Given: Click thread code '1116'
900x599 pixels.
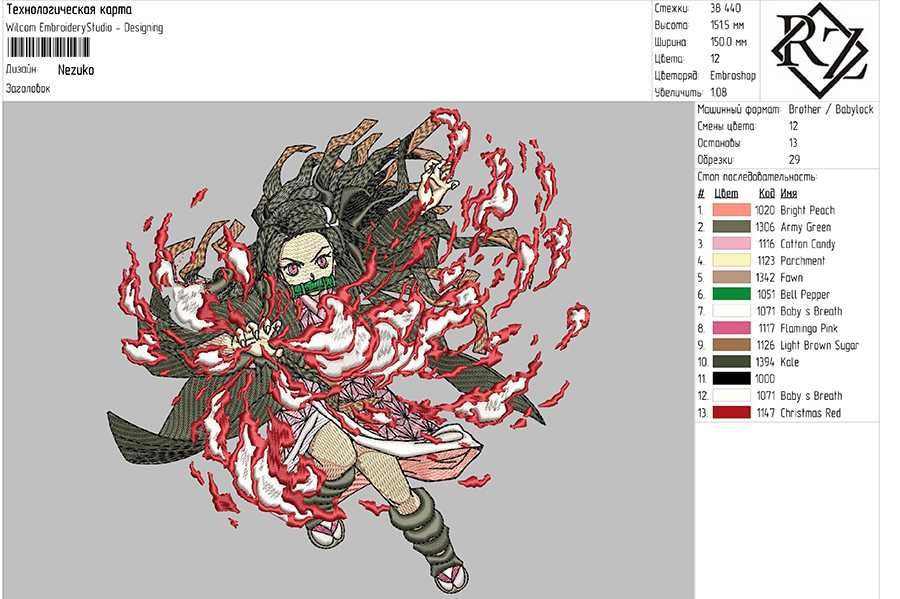Looking at the screenshot, I should click(x=766, y=244).
